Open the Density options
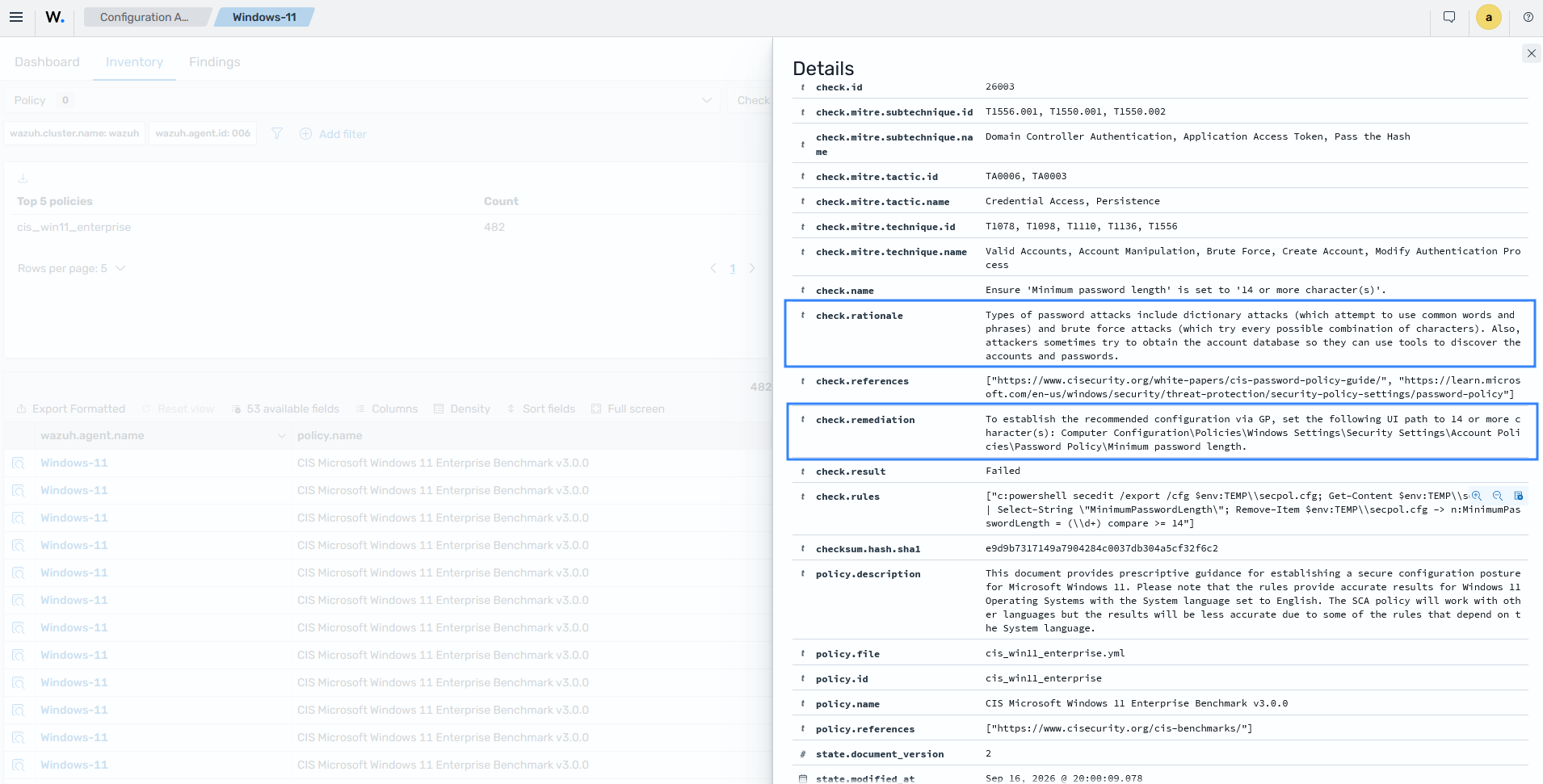The width and height of the screenshot is (1543, 784). [462, 409]
